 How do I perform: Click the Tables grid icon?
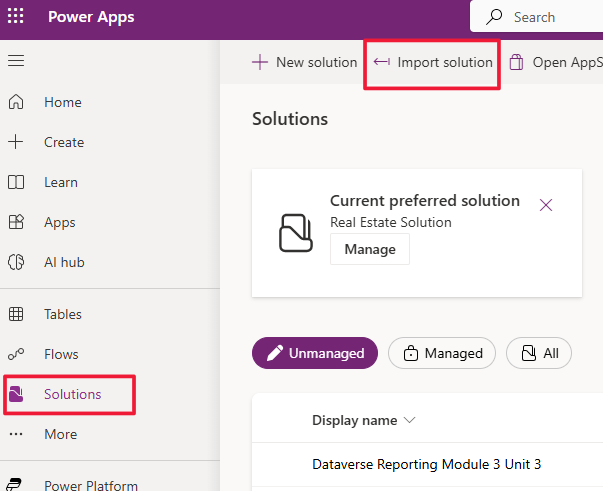pos(16,314)
